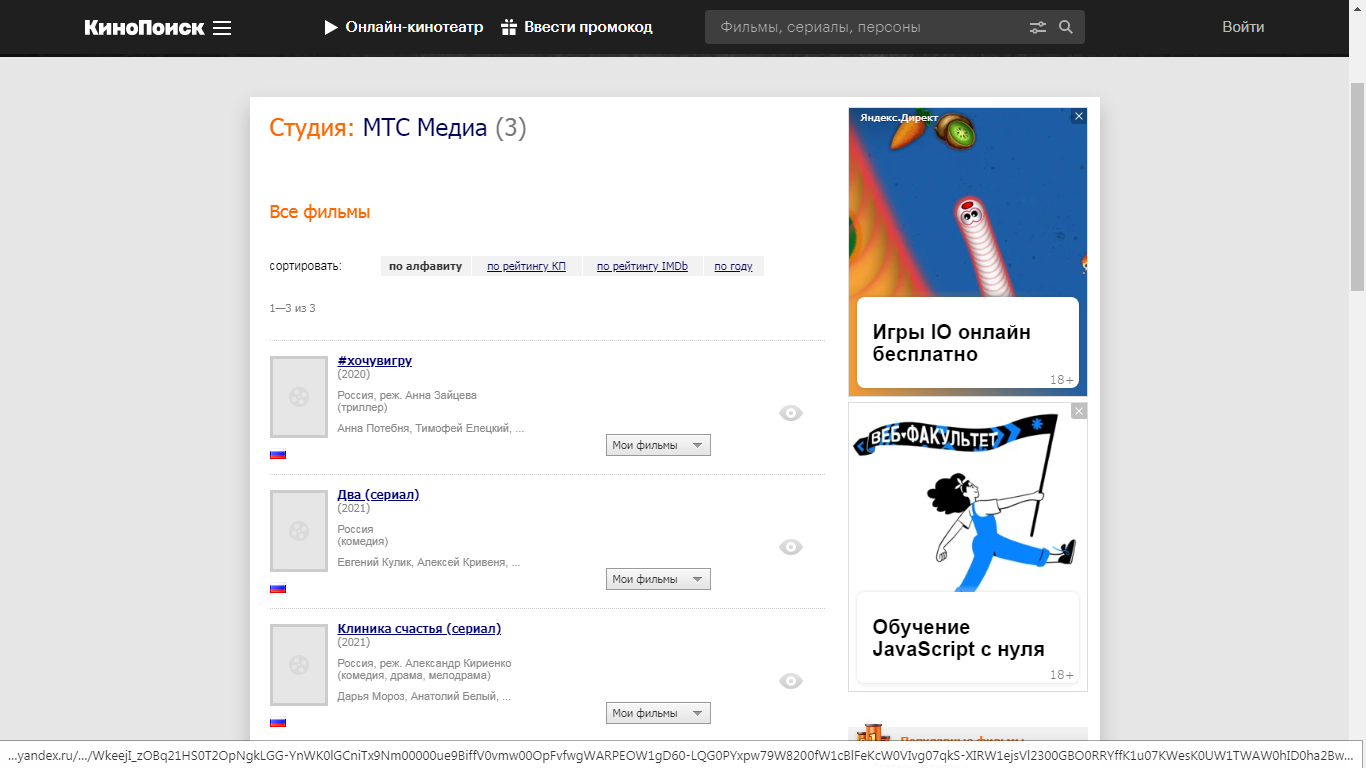Open the Два (сериал) title link
Viewport: 1366px width, 768px height.
(378, 495)
